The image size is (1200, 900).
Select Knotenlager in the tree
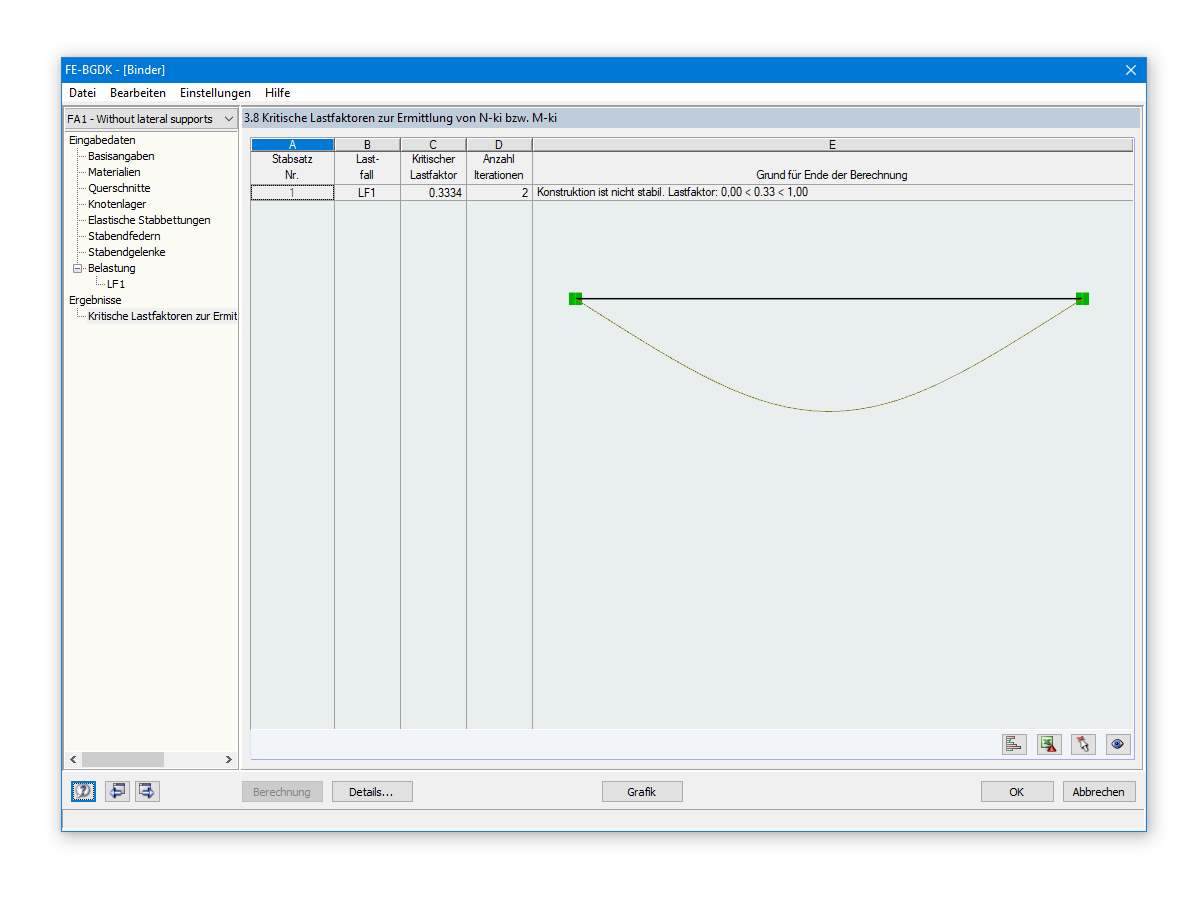117,204
